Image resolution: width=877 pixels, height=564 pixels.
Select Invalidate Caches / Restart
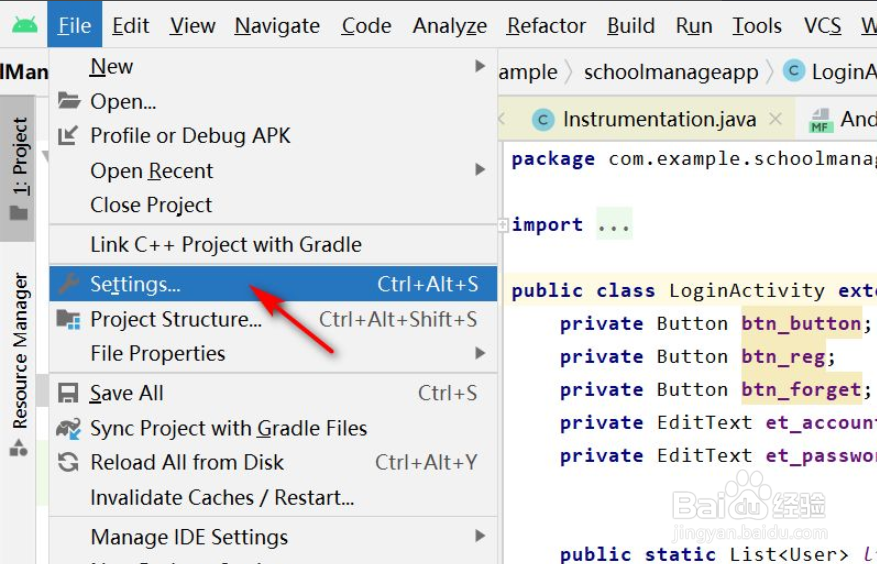point(222,497)
